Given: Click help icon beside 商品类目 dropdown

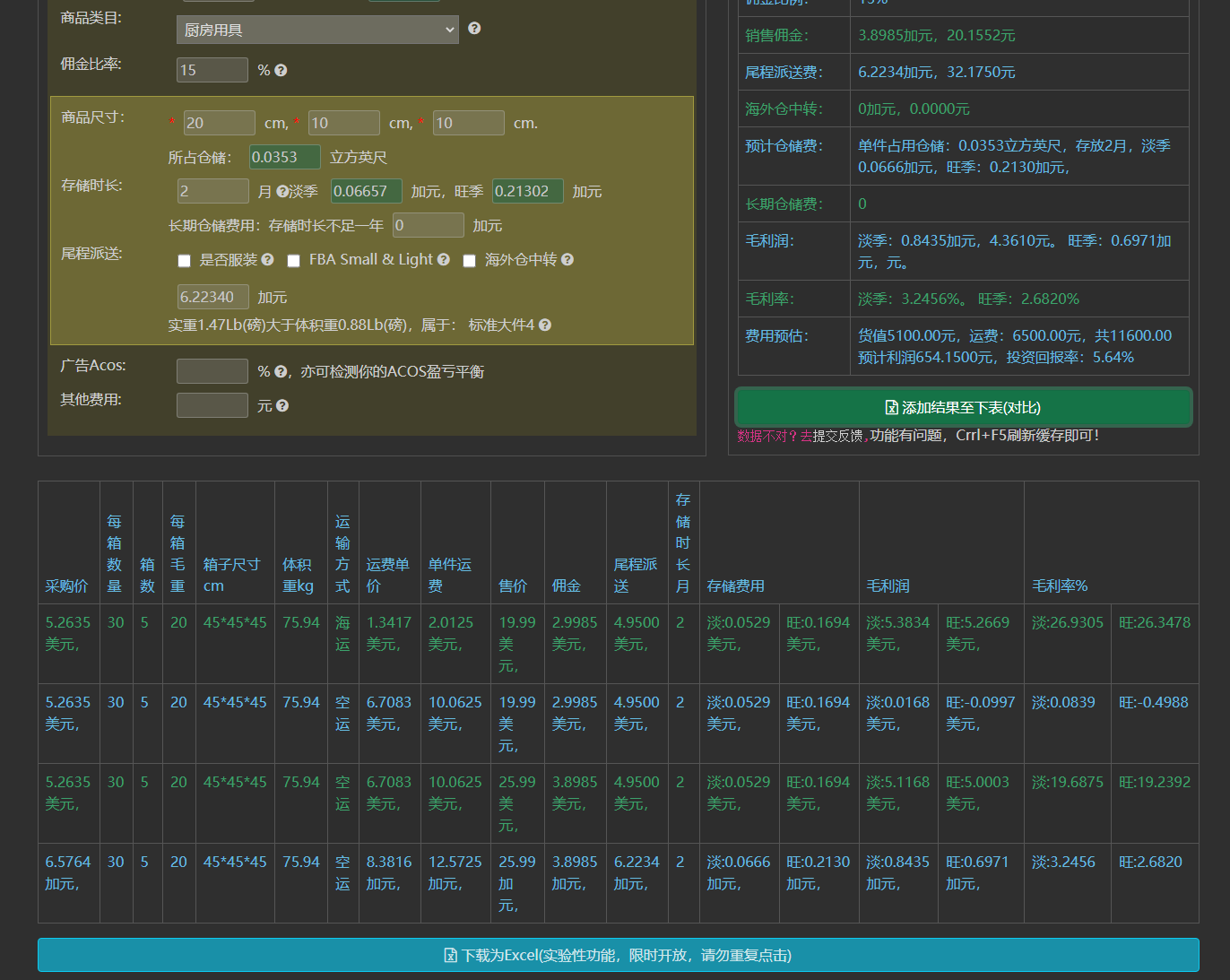Looking at the screenshot, I should pos(474,29).
